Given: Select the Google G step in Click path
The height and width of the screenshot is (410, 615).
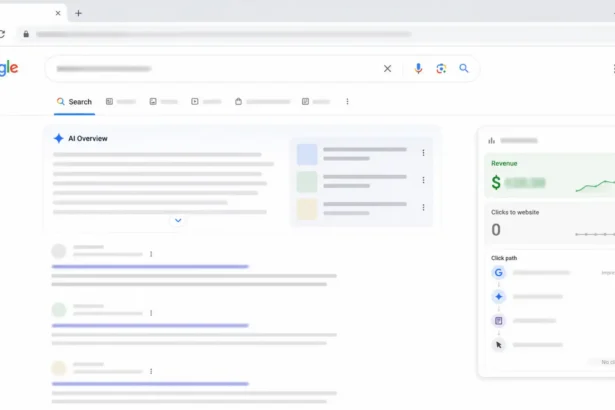Looking at the screenshot, I should (x=499, y=272).
